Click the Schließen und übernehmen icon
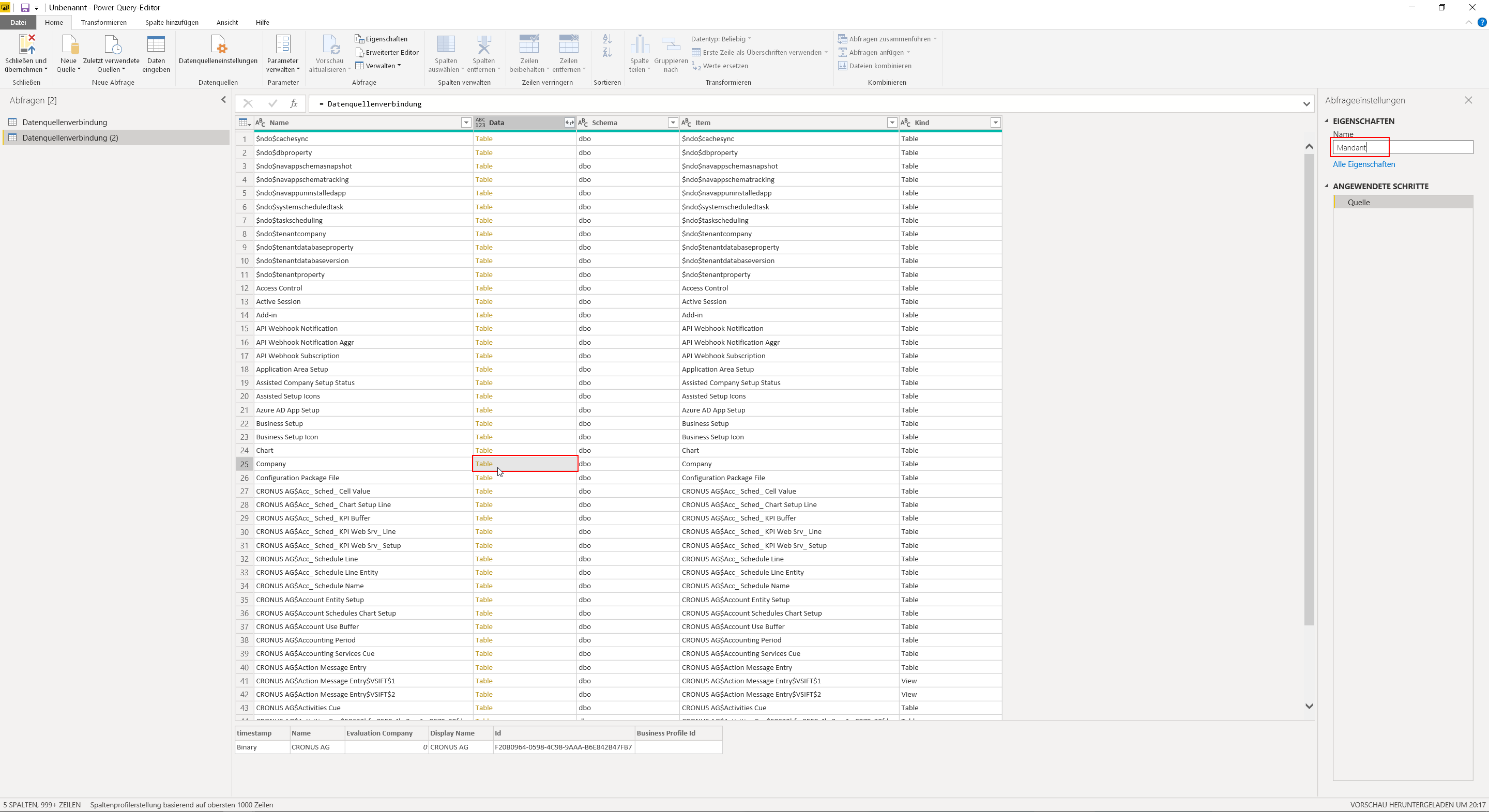 click(x=26, y=44)
